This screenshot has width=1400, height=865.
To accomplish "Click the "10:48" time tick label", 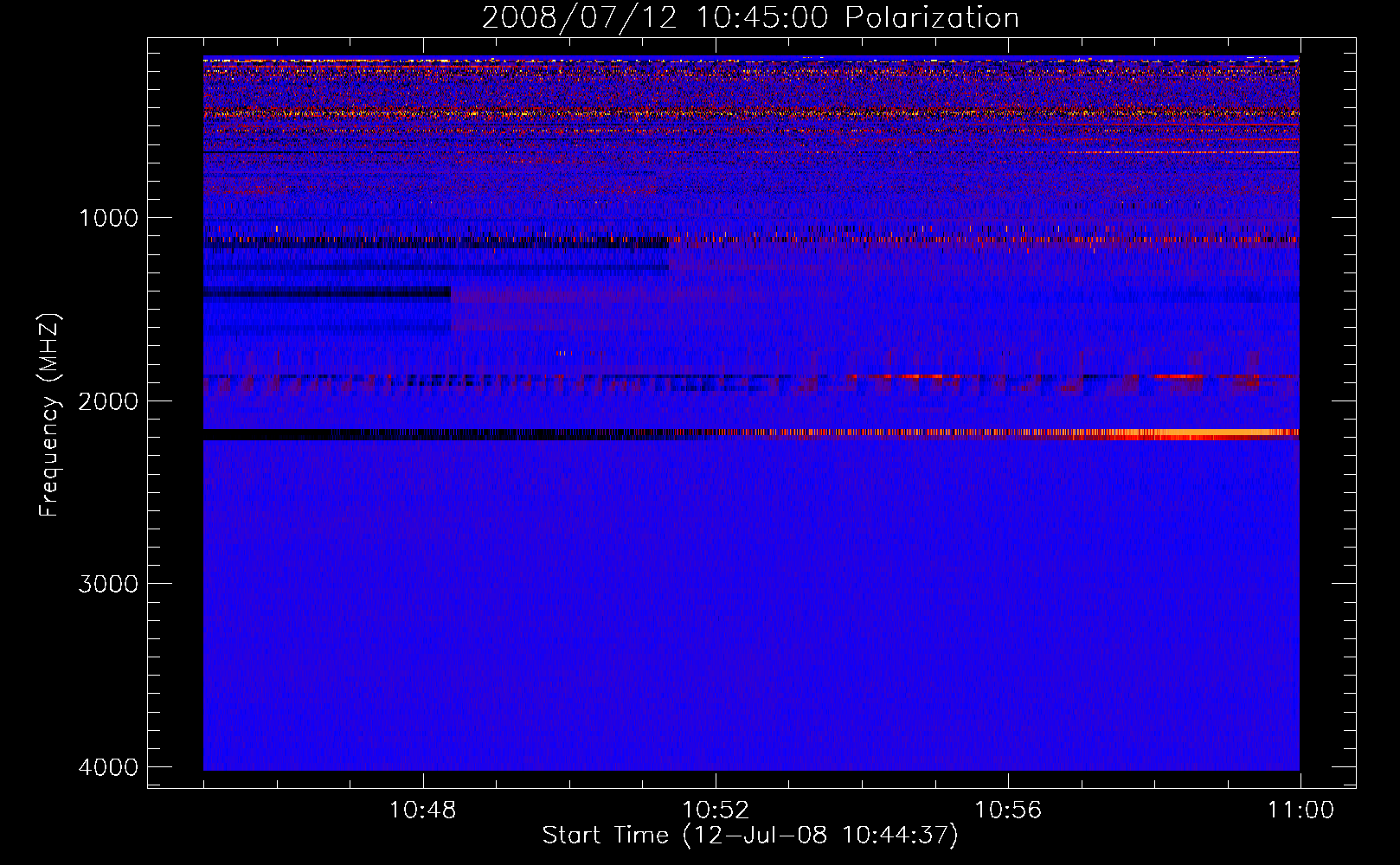I will pos(422,811).
